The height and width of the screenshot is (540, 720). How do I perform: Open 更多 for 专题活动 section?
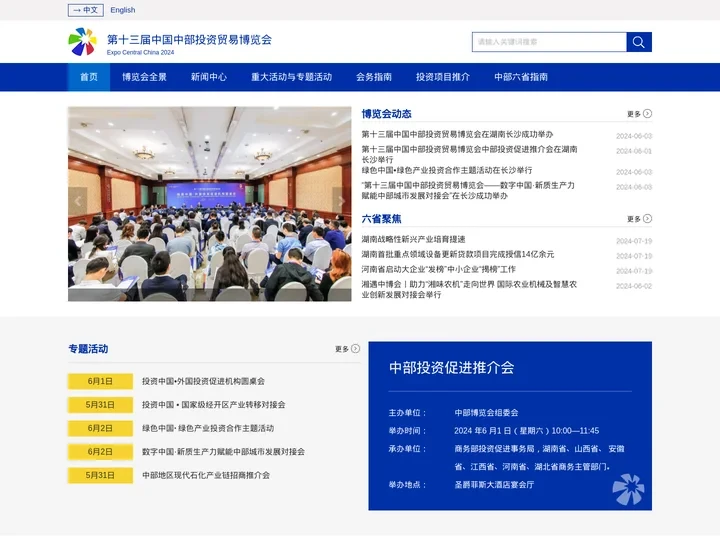(x=347, y=349)
